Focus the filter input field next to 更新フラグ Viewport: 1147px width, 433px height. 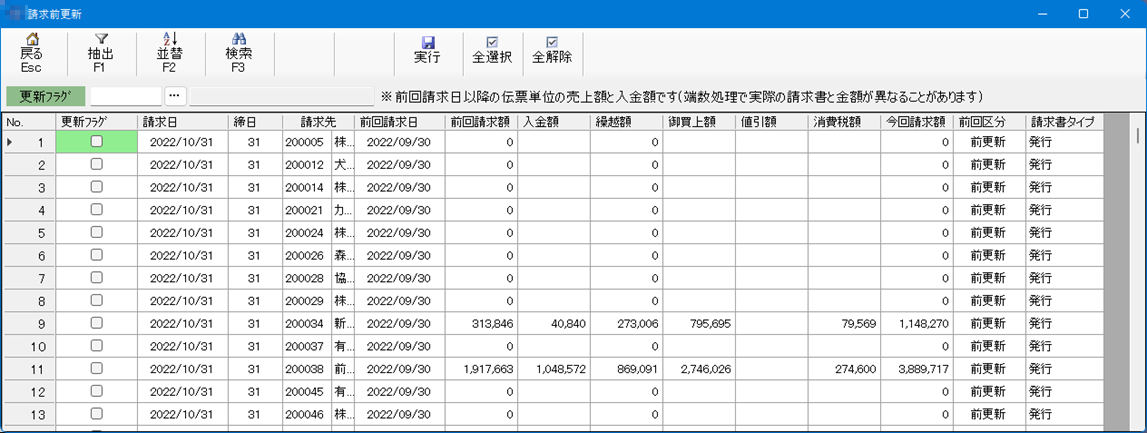pyautogui.click(x=125, y=96)
